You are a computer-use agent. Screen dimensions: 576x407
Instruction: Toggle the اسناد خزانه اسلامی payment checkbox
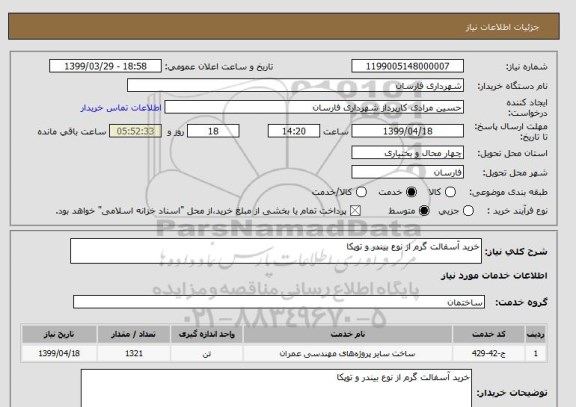tap(355, 211)
